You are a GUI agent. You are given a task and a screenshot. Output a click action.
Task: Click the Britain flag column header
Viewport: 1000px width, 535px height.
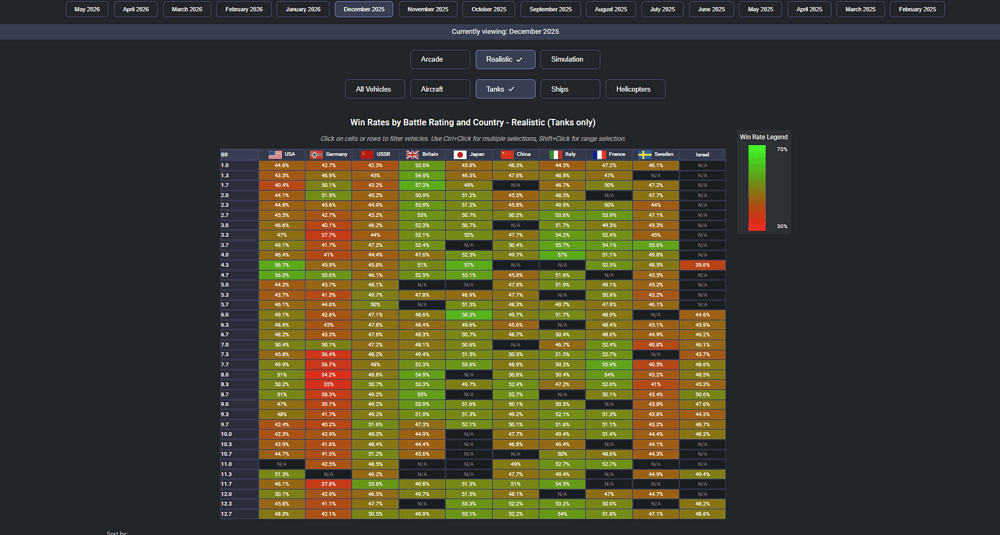pyautogui.click(x=422, y=154)
